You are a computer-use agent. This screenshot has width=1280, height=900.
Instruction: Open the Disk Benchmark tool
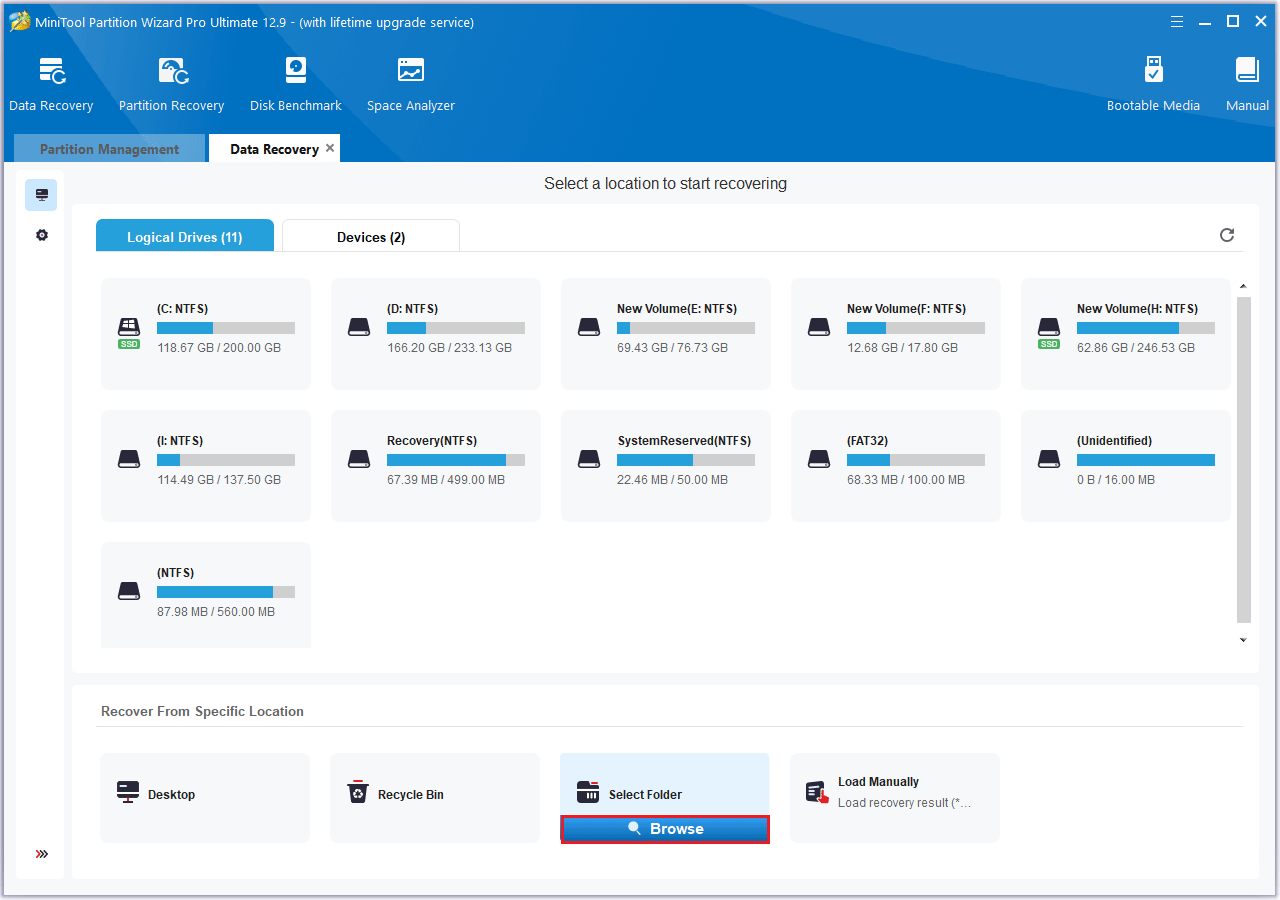296,73
